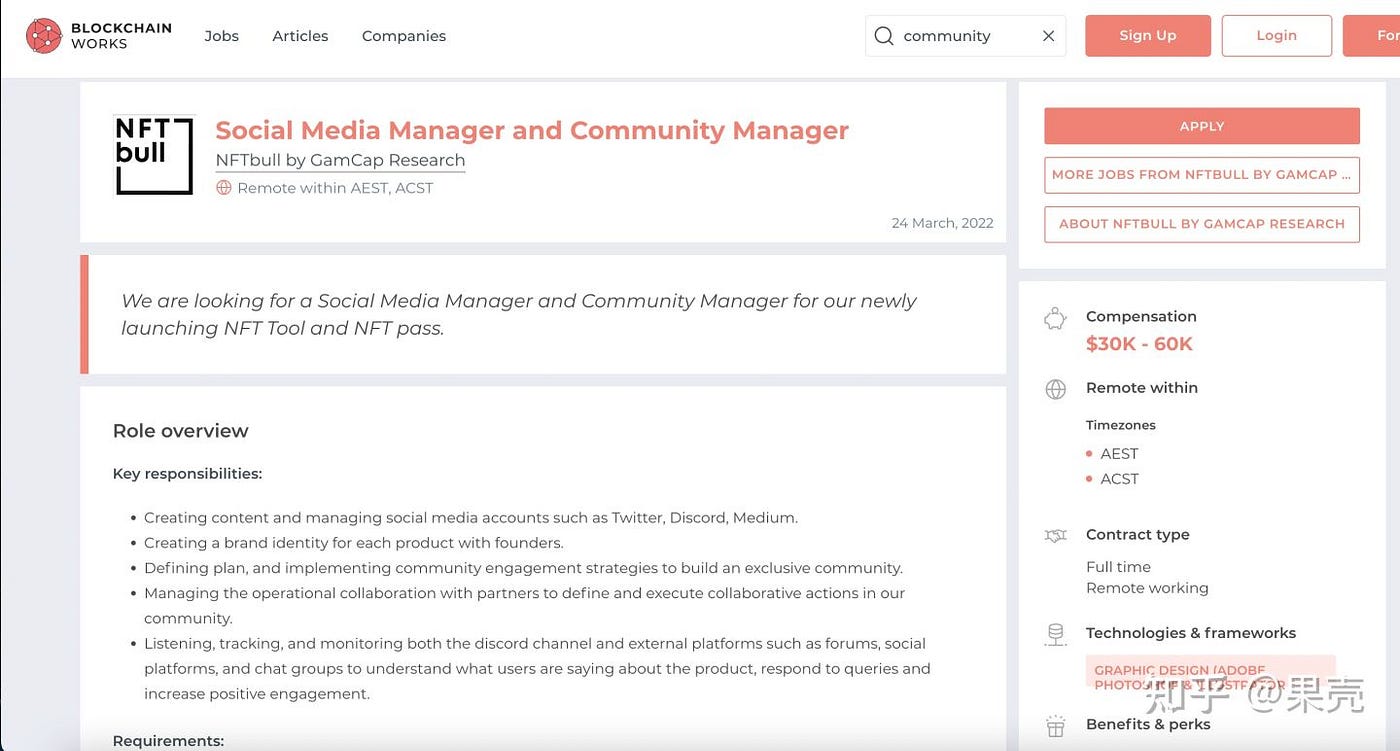Click the 24 March, 2022 date

pyautogui.click(x=942, y=223)
